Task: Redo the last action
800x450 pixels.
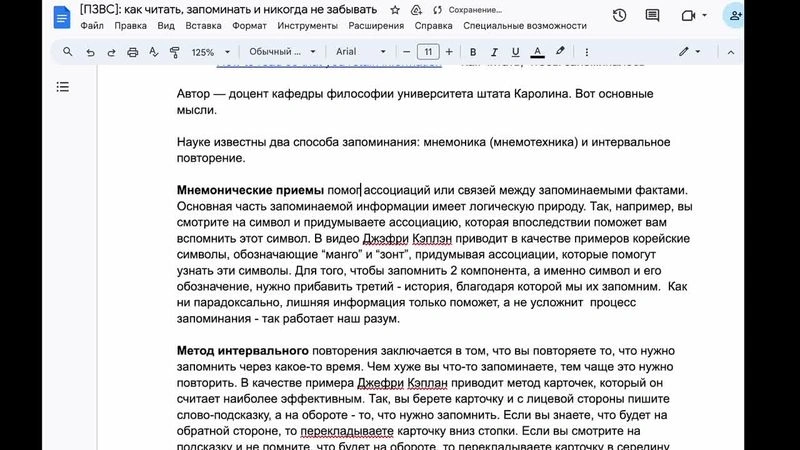Action: pyautogui.click(x=111, y=52)
